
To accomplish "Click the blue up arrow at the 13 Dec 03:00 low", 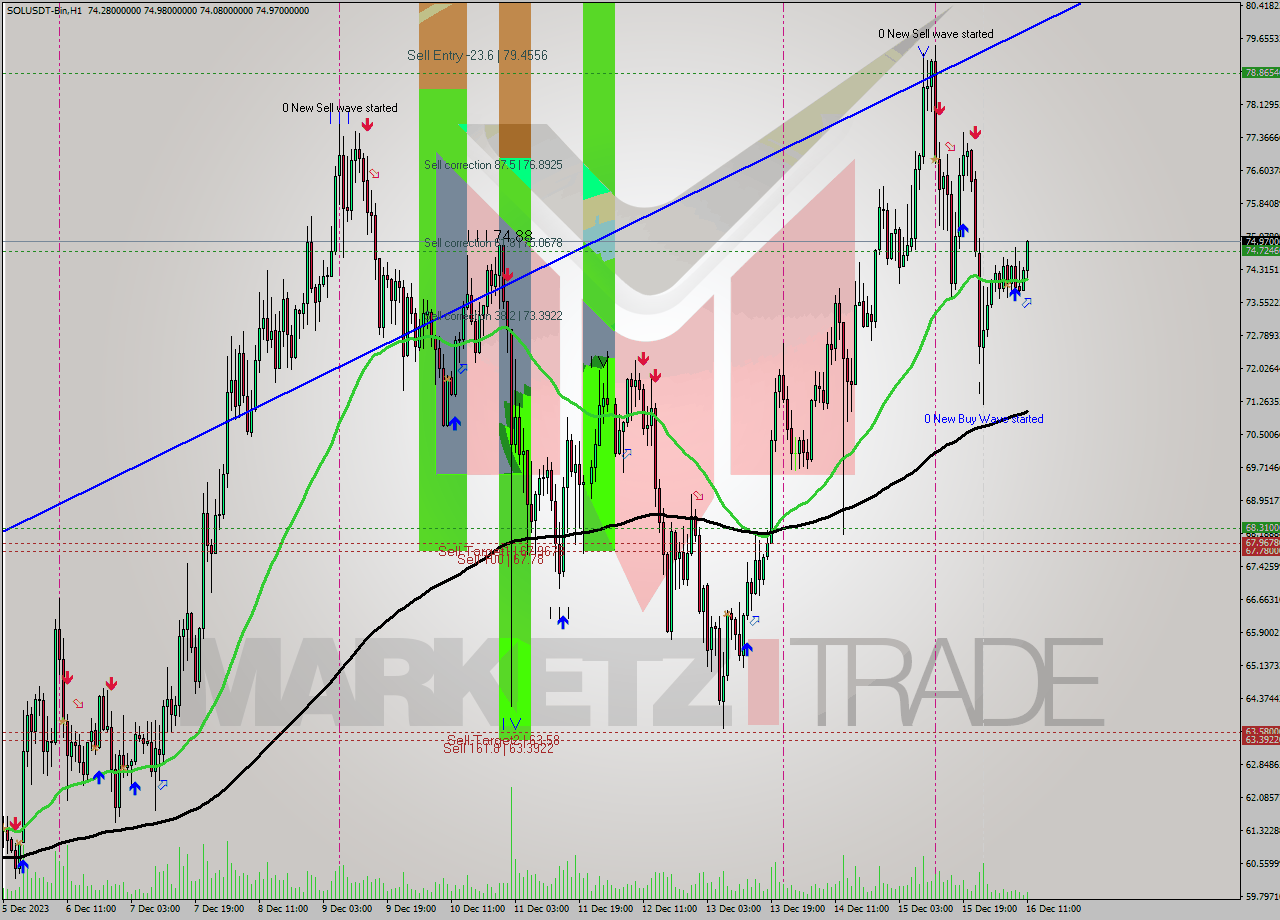I will tap(746, 649).
